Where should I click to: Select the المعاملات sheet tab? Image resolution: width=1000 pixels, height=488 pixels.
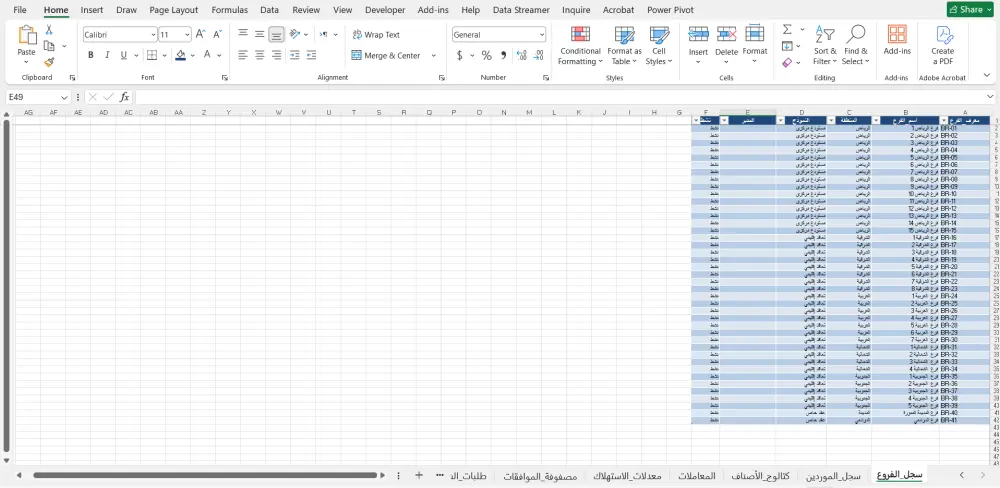point(696,476)
